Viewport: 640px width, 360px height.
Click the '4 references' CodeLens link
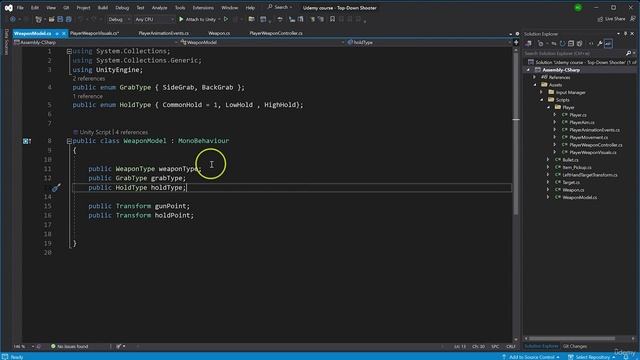(131, 132)
